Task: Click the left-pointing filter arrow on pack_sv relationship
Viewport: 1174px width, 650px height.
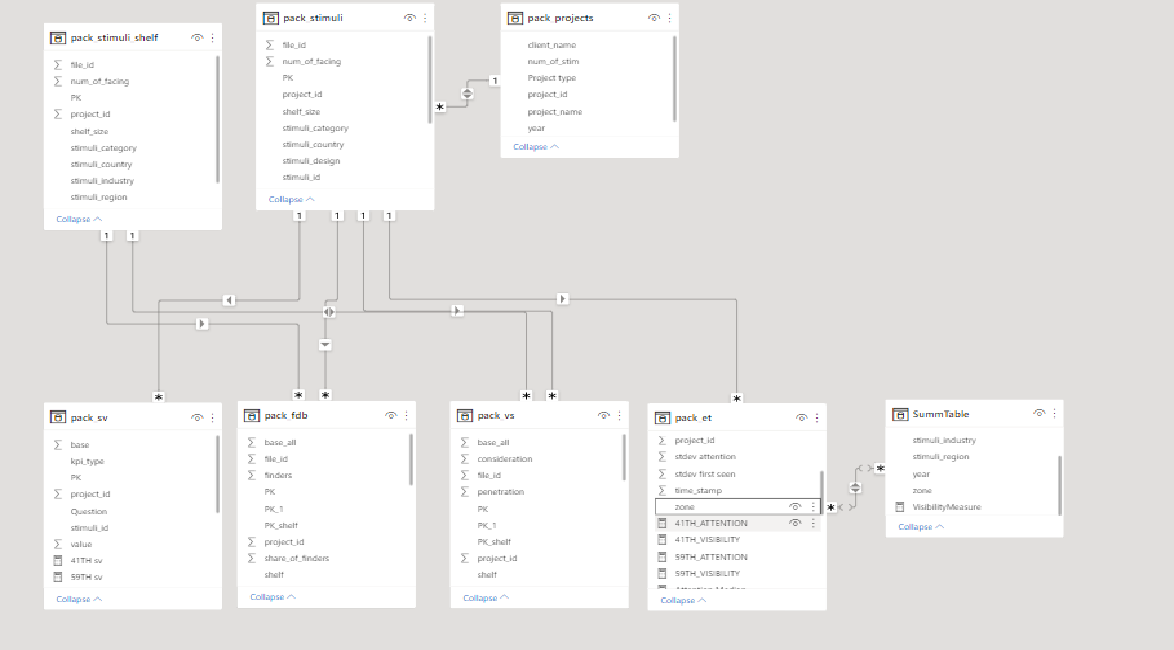Action: pyautogui.click(x=229, y=300)
